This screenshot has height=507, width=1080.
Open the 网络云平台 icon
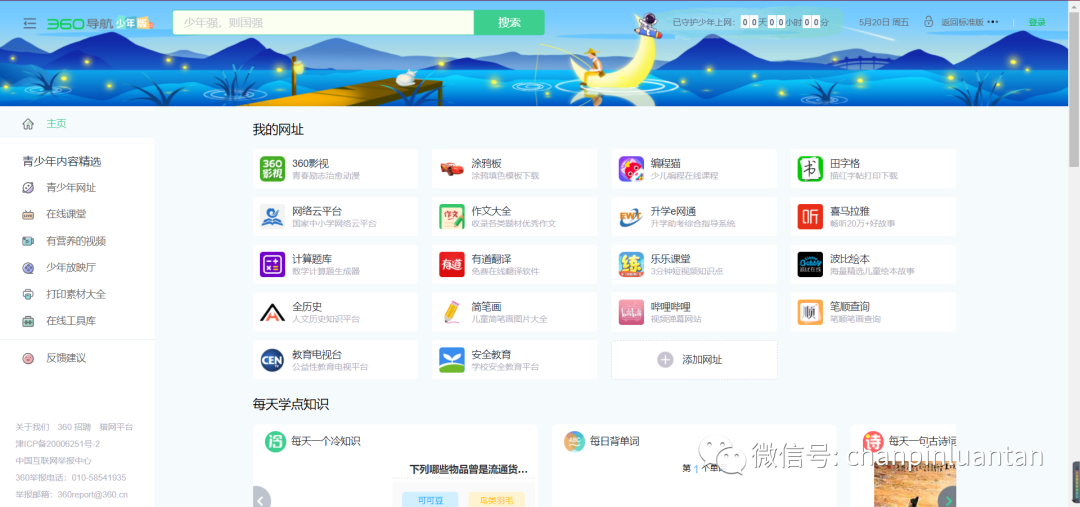(x=272, y=216)
